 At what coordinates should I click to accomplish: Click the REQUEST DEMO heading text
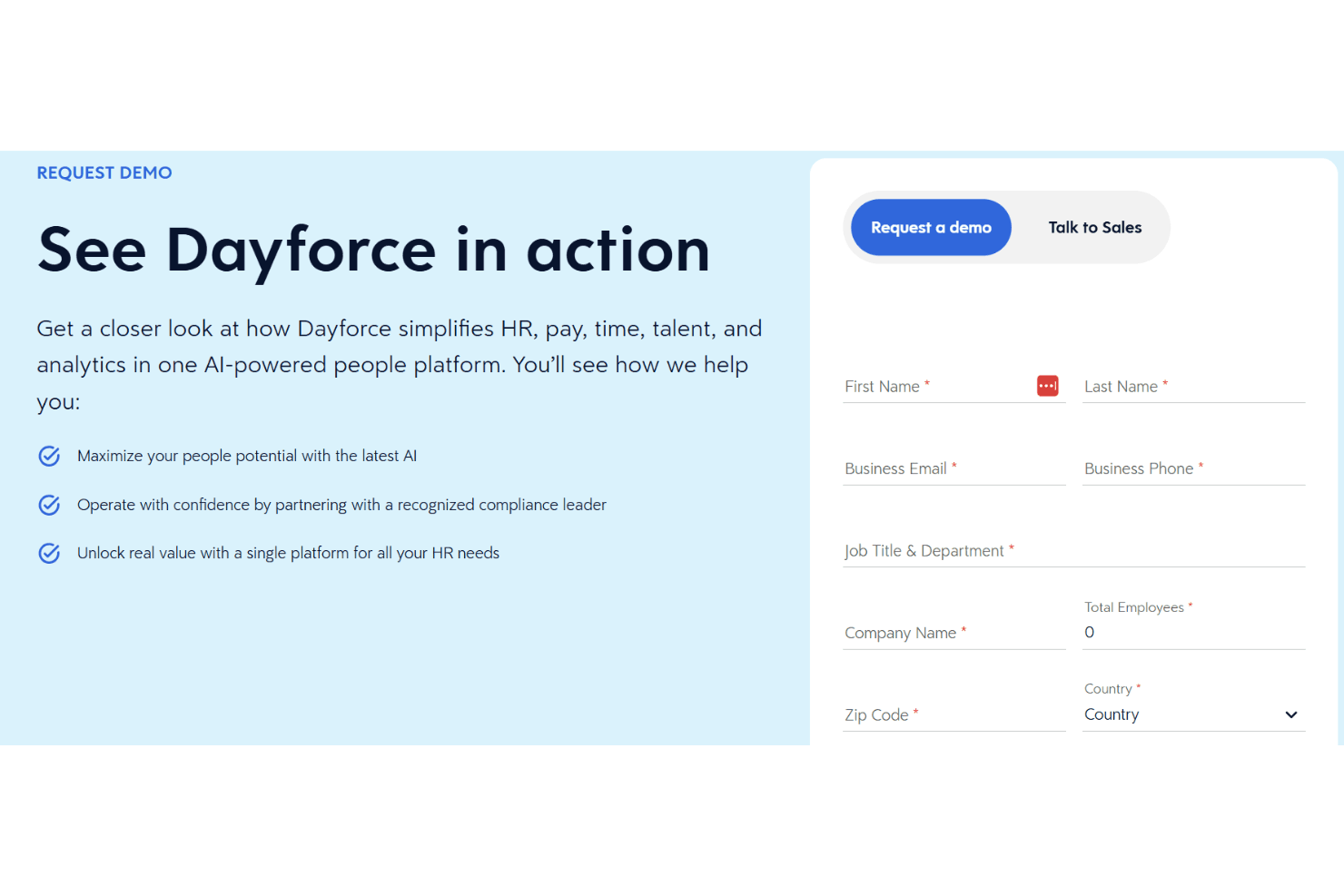(x=104, y=172)
